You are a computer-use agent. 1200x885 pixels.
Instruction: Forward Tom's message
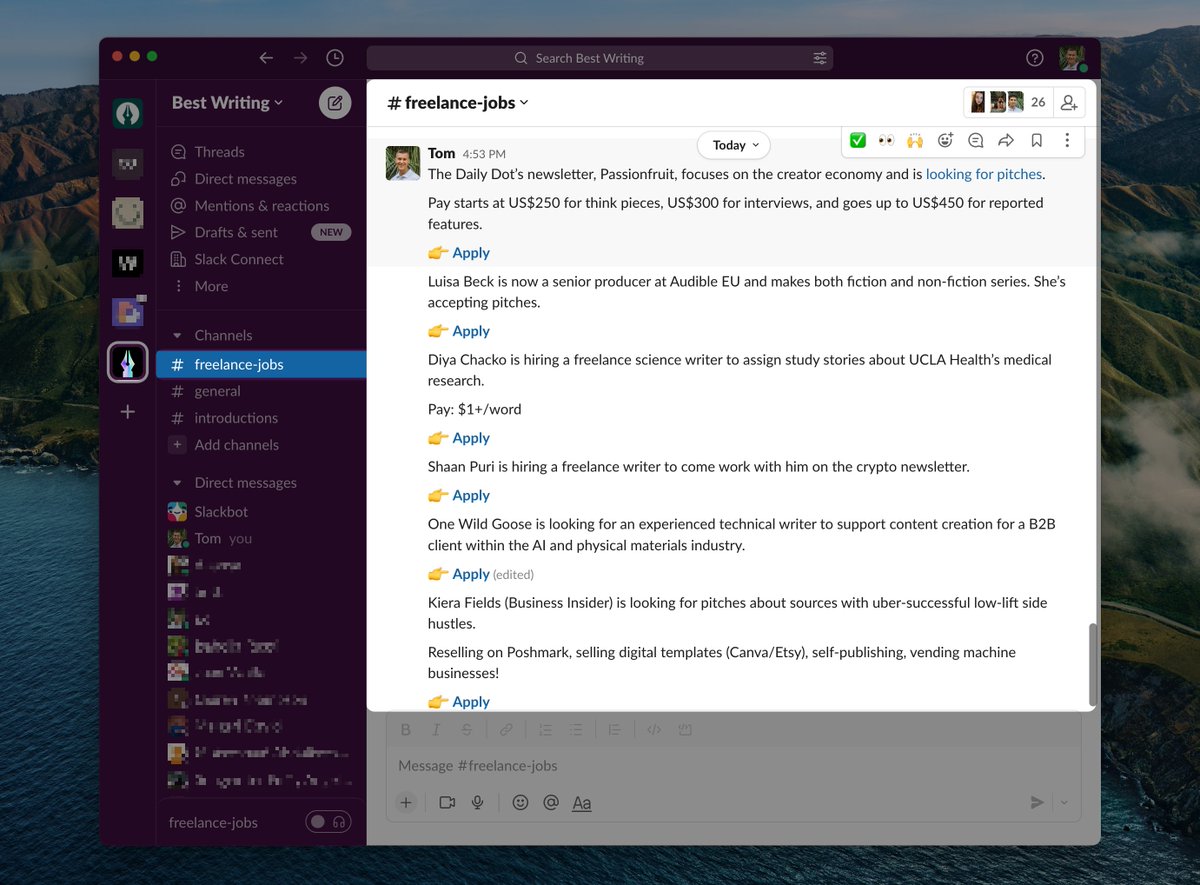point(1006,141)
